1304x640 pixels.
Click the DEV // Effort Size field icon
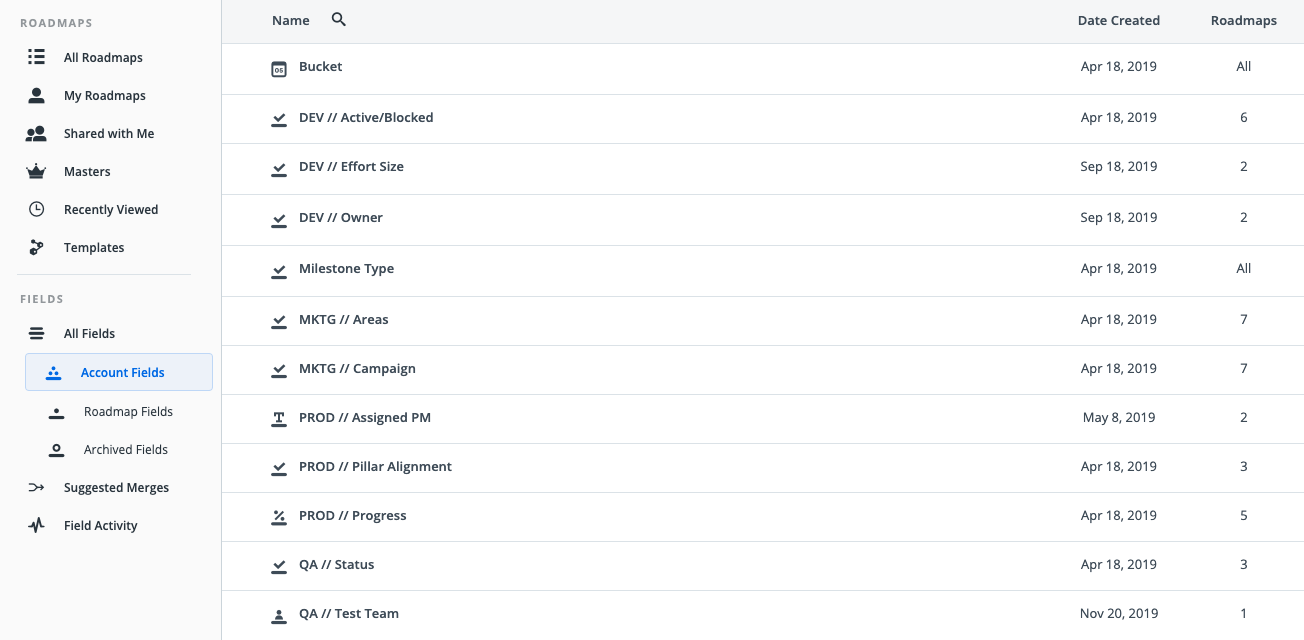tap(279, 168)
